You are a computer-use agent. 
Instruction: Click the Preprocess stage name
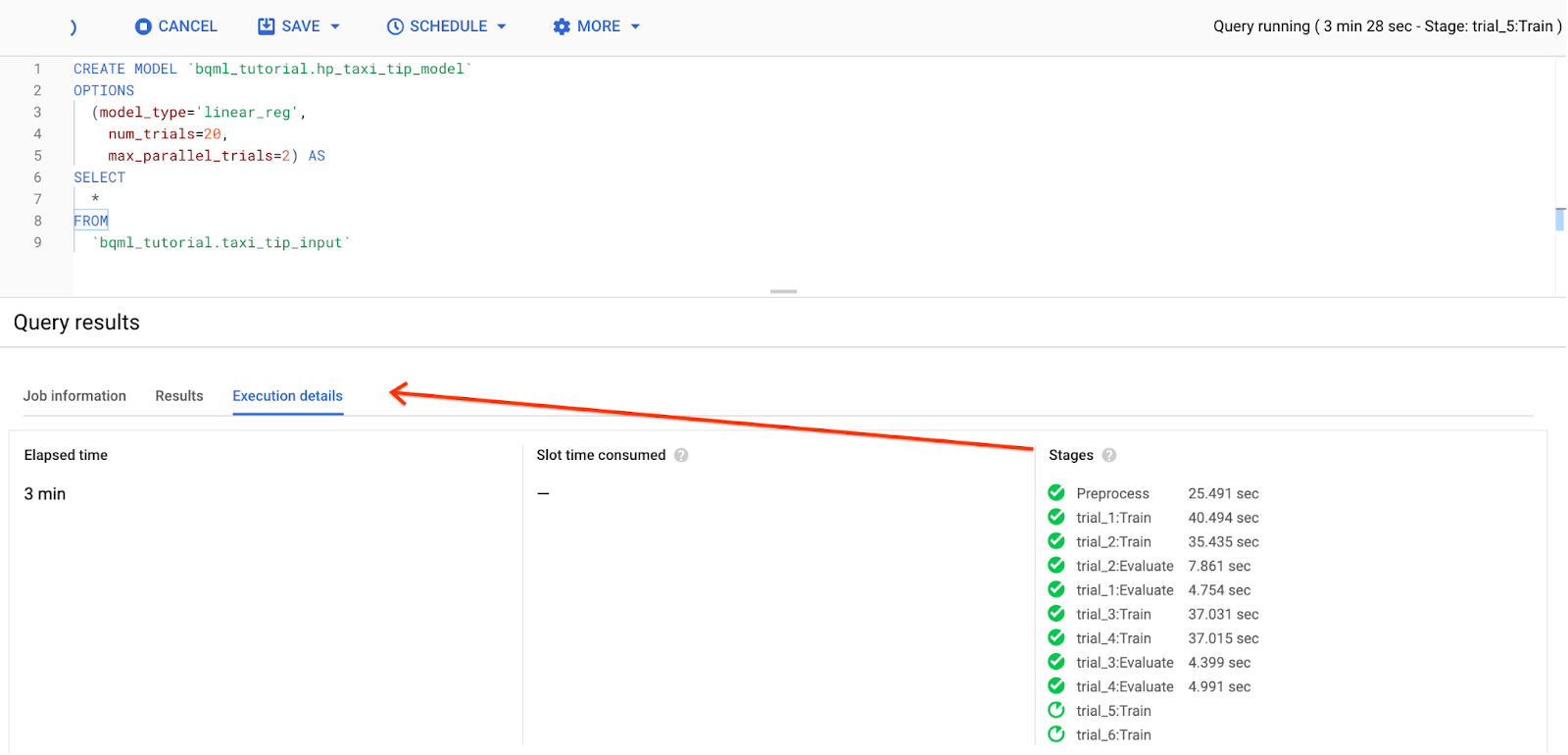(1112, 493)
